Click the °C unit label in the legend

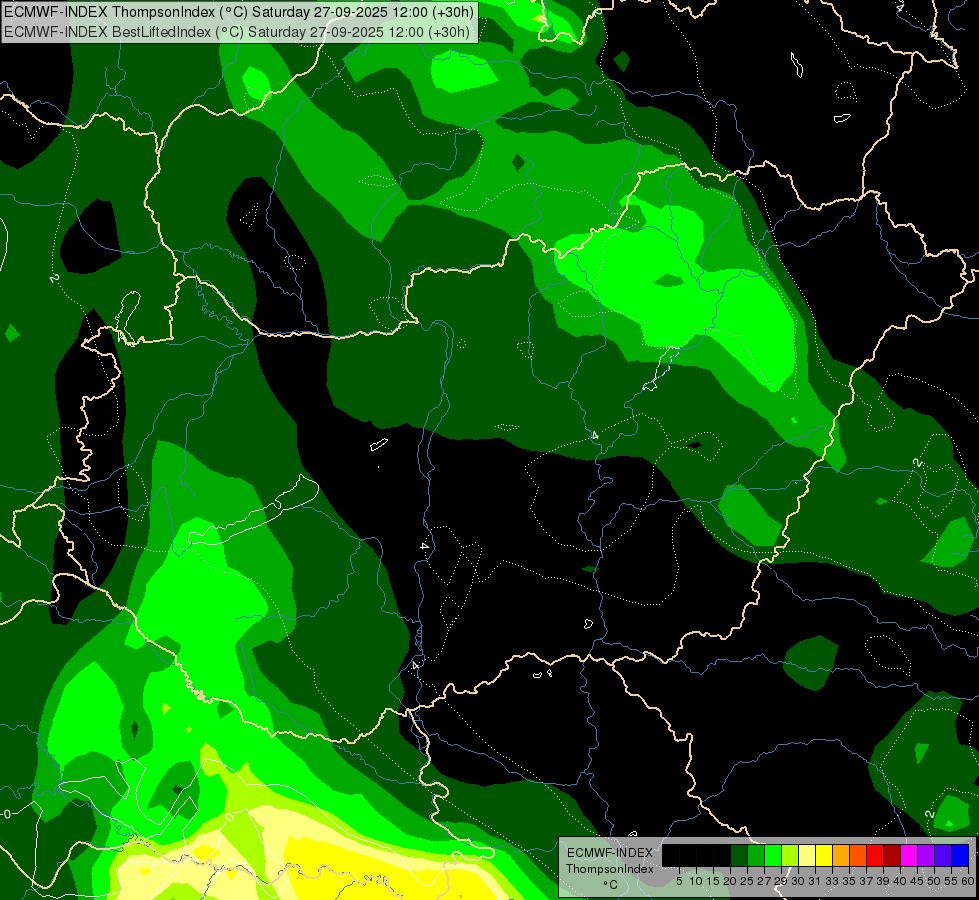click(611, 884)
